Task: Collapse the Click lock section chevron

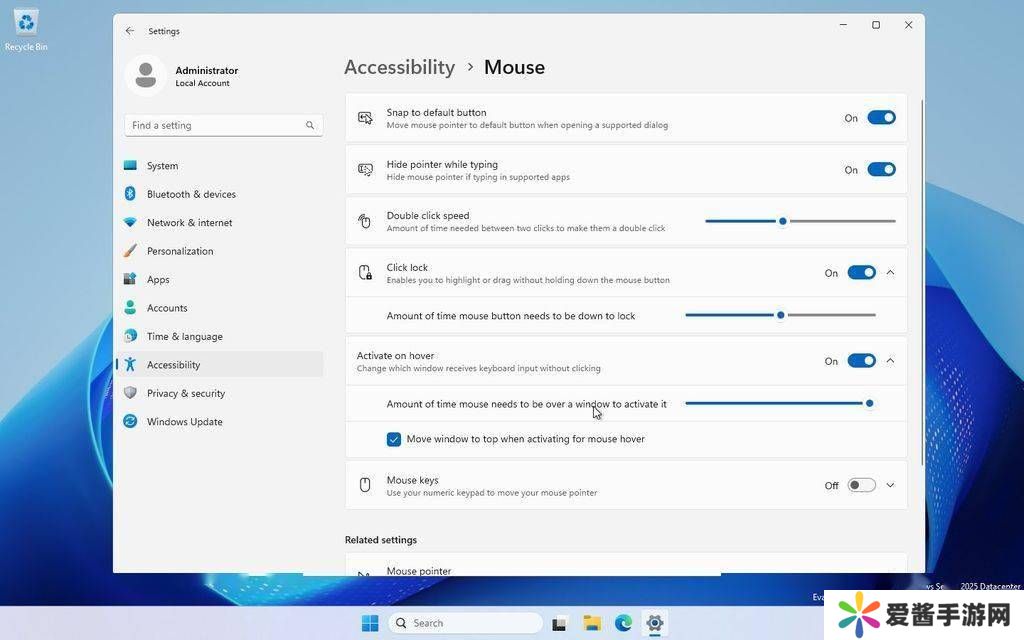Action: (890, 273)
